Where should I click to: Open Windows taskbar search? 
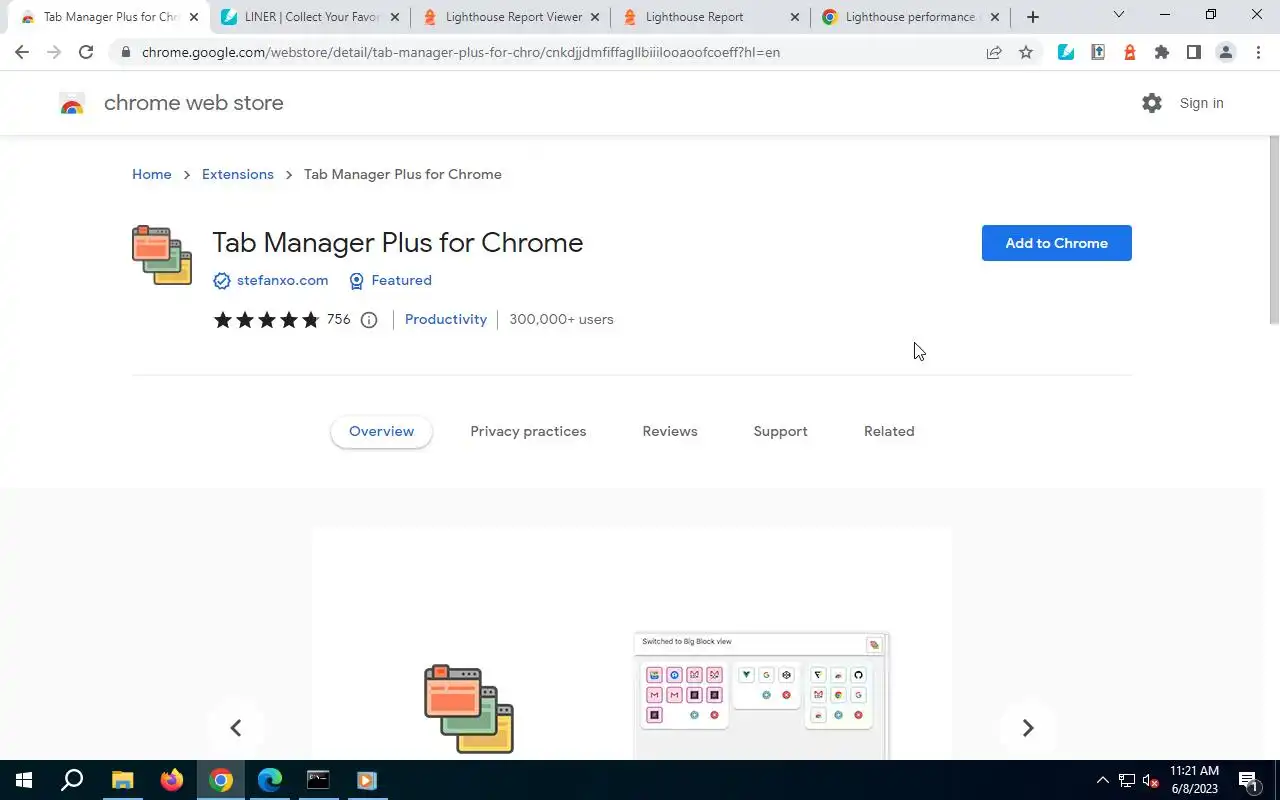(x=72, y=780)
